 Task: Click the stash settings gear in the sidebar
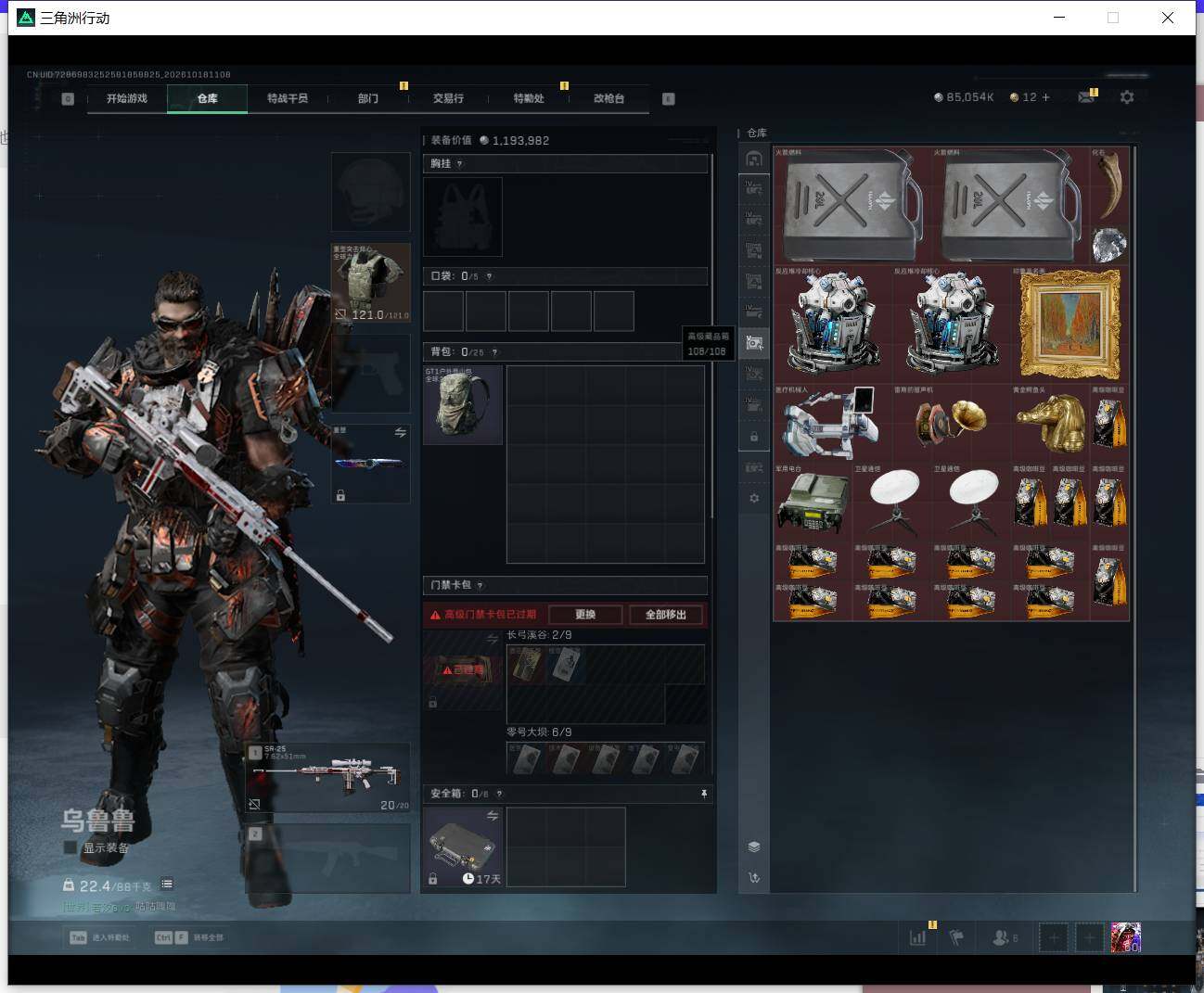754,498
